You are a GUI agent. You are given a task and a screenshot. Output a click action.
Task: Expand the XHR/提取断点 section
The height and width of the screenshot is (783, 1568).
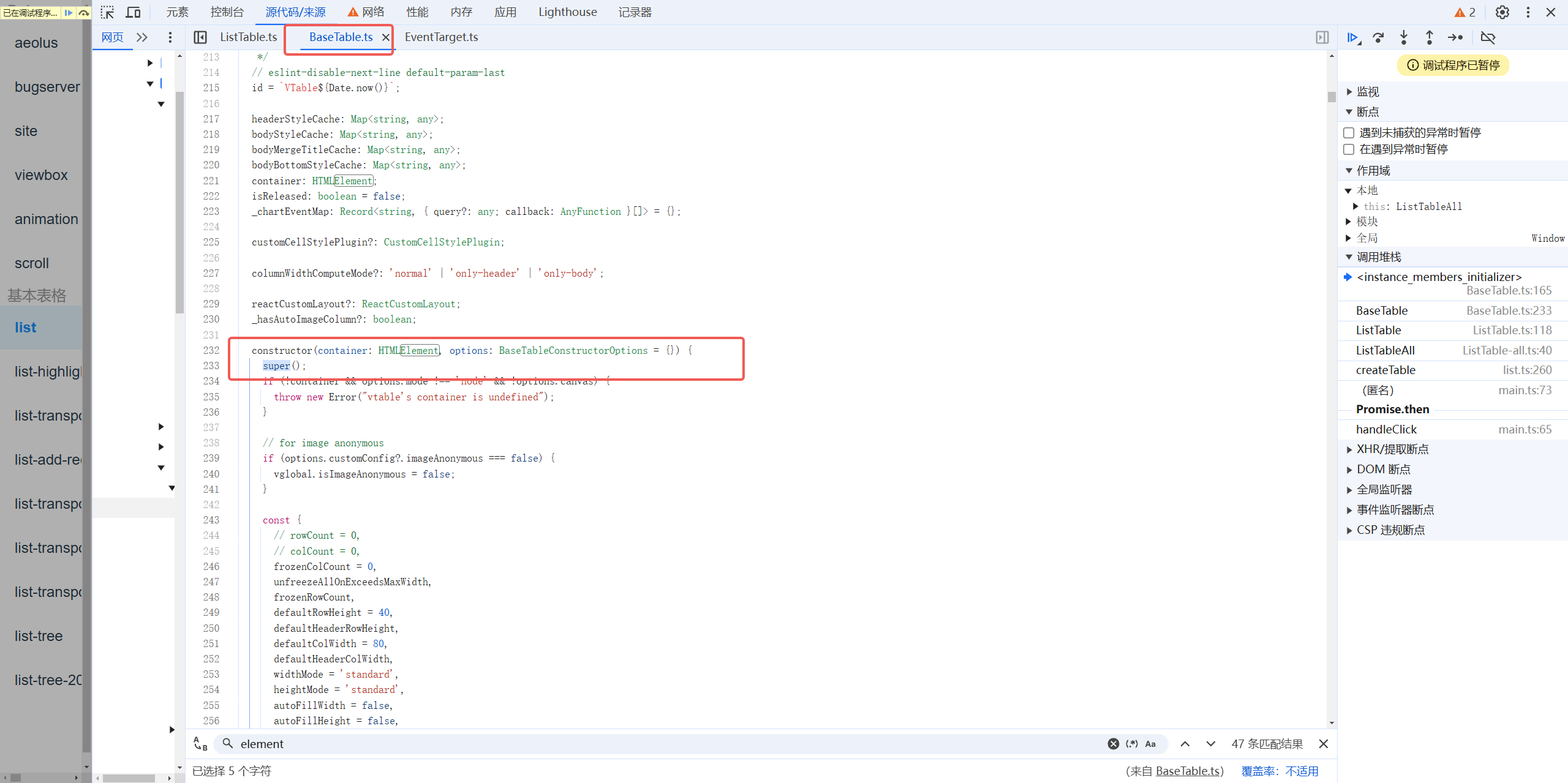coord(1392,449)
